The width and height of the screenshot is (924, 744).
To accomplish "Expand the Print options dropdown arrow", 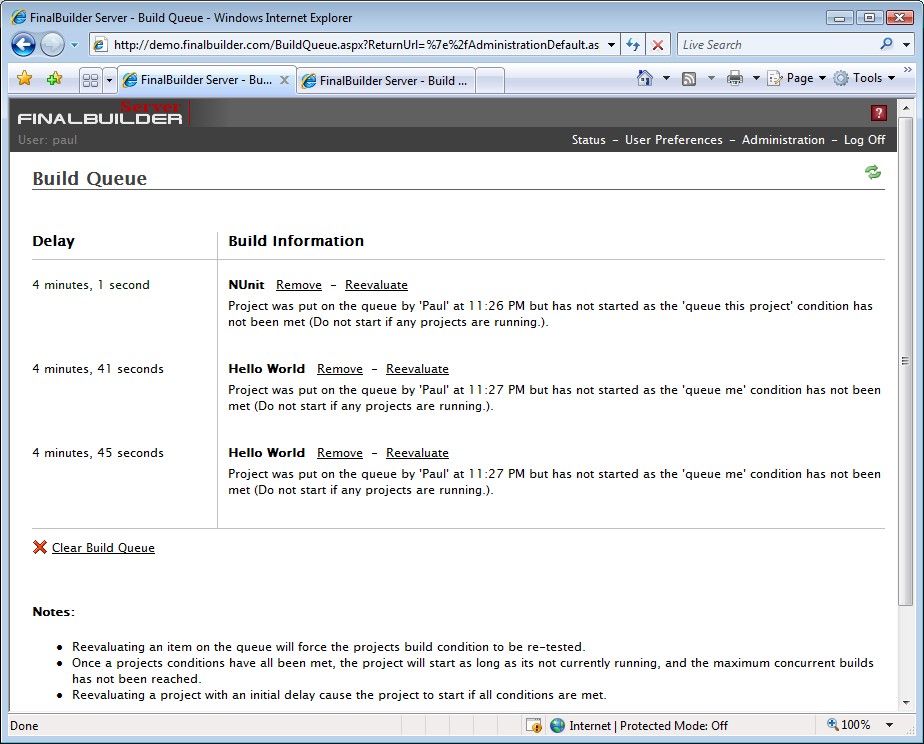I will tap(756, 78).
